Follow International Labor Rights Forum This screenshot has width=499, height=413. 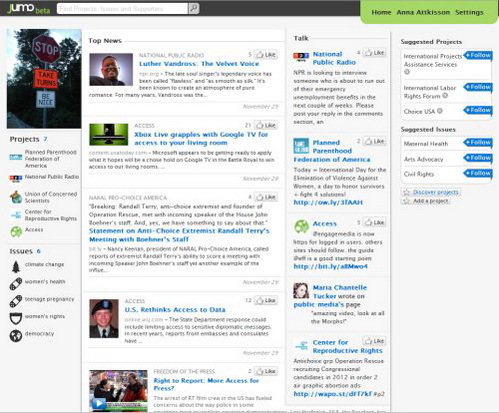[x=478, y=87]
